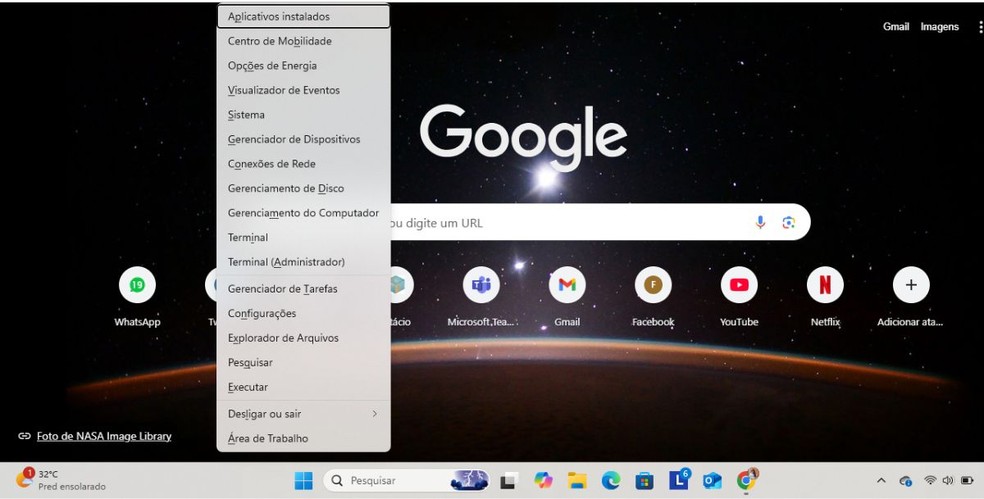Follow the Foto de NASA Image Library link
Screen dimensions: 984x499
tap(104, 436)
